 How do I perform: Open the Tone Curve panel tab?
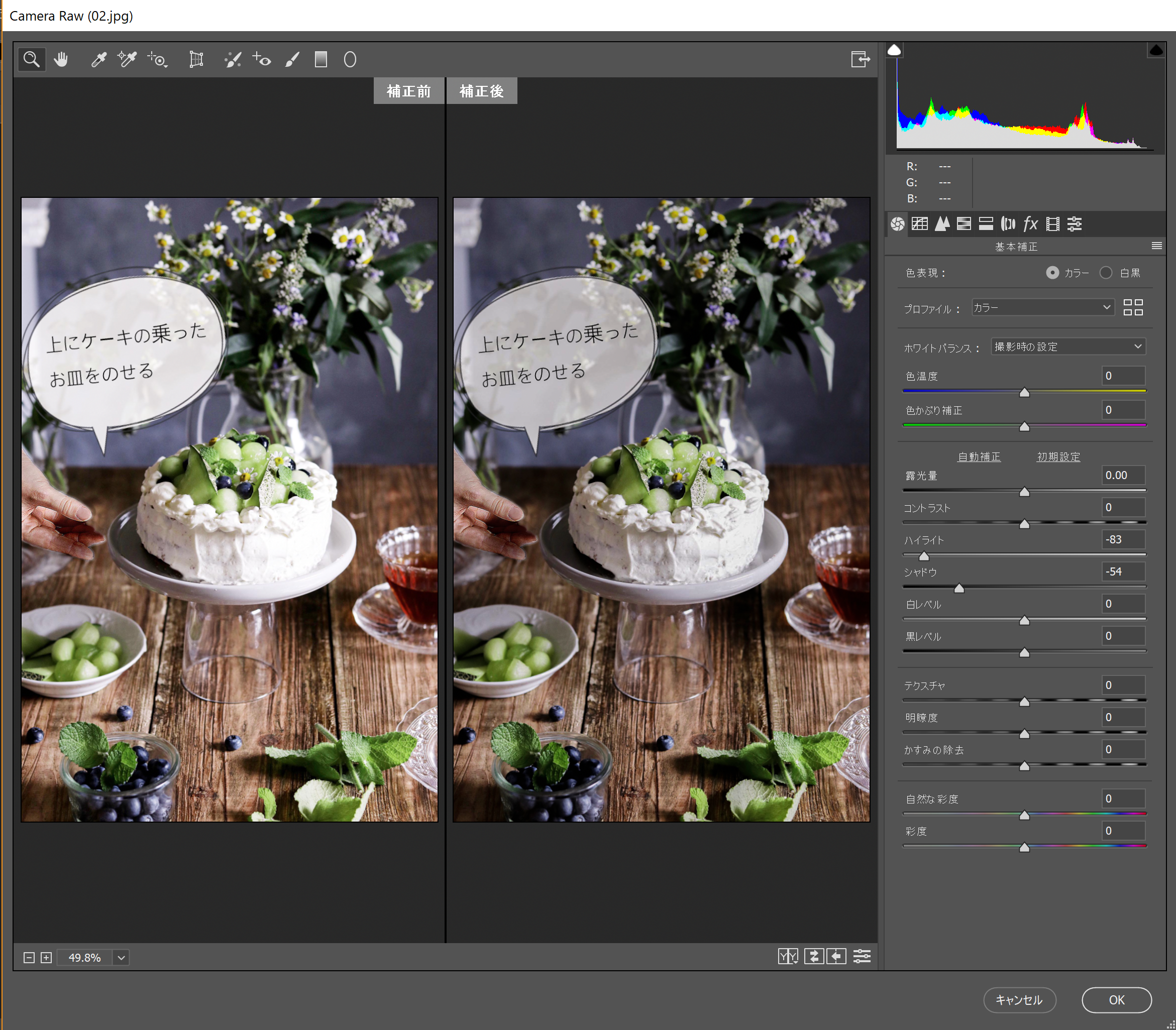pos(919,224)
